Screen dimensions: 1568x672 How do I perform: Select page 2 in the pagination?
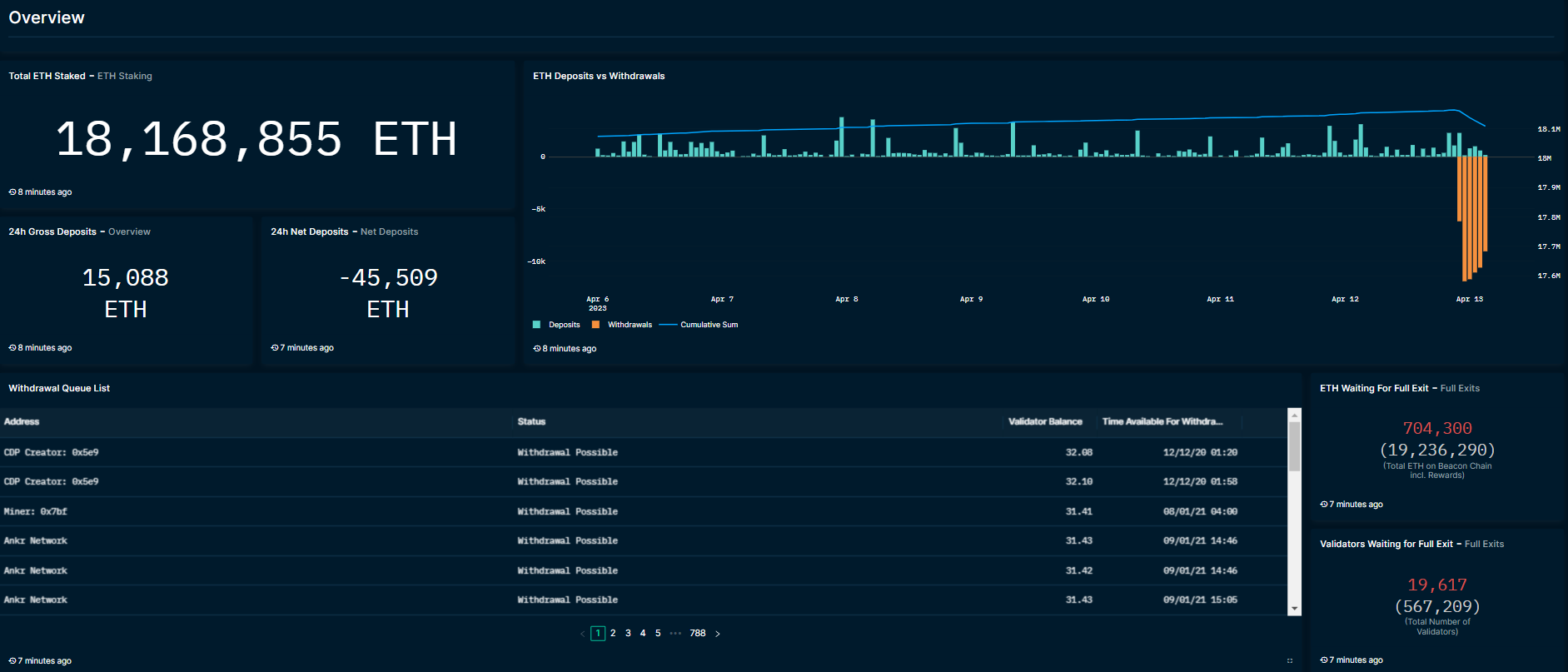point(613,634)
